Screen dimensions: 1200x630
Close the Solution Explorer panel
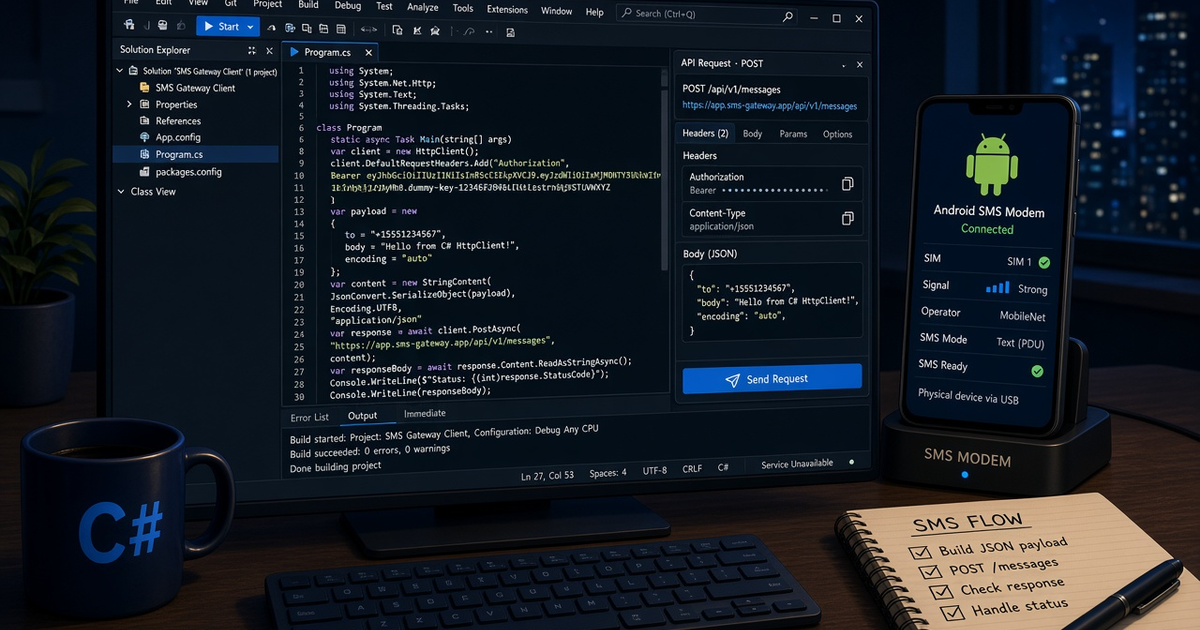tap(269, 50)
